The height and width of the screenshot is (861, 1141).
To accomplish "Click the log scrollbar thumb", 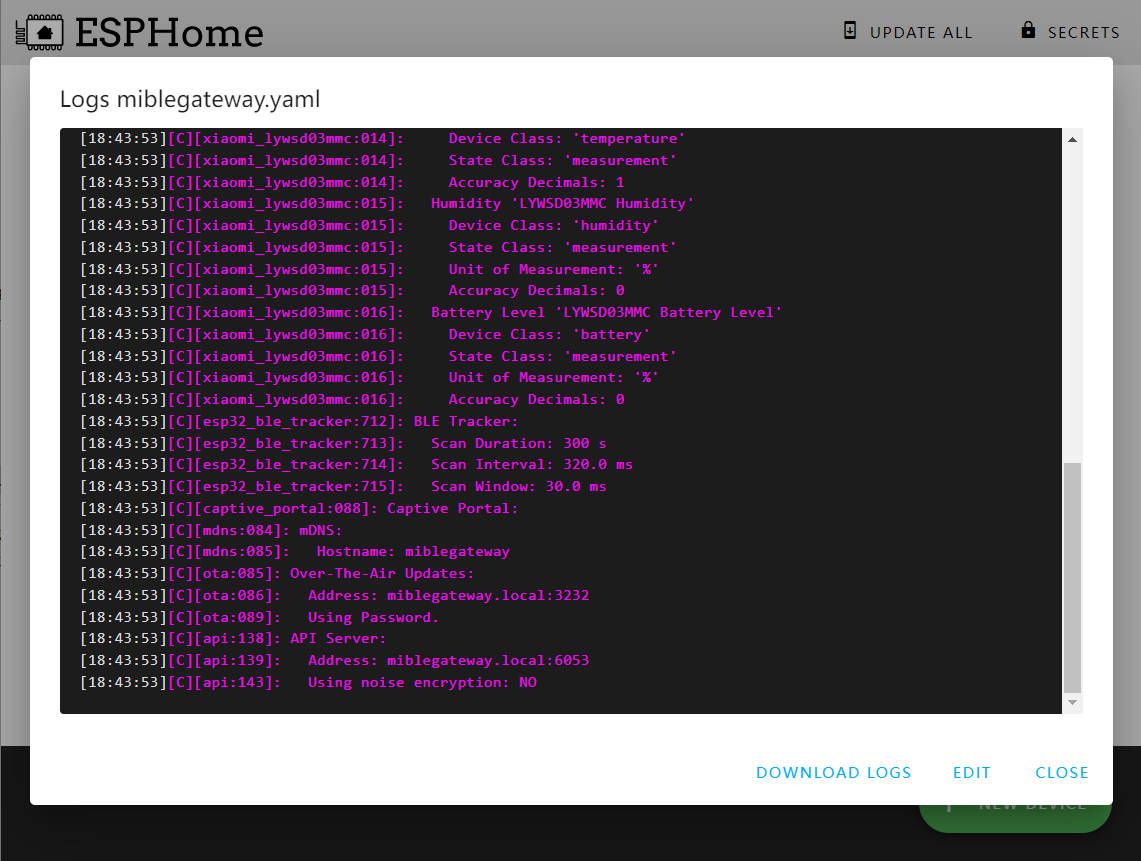I will click(x=1072, y=578).
